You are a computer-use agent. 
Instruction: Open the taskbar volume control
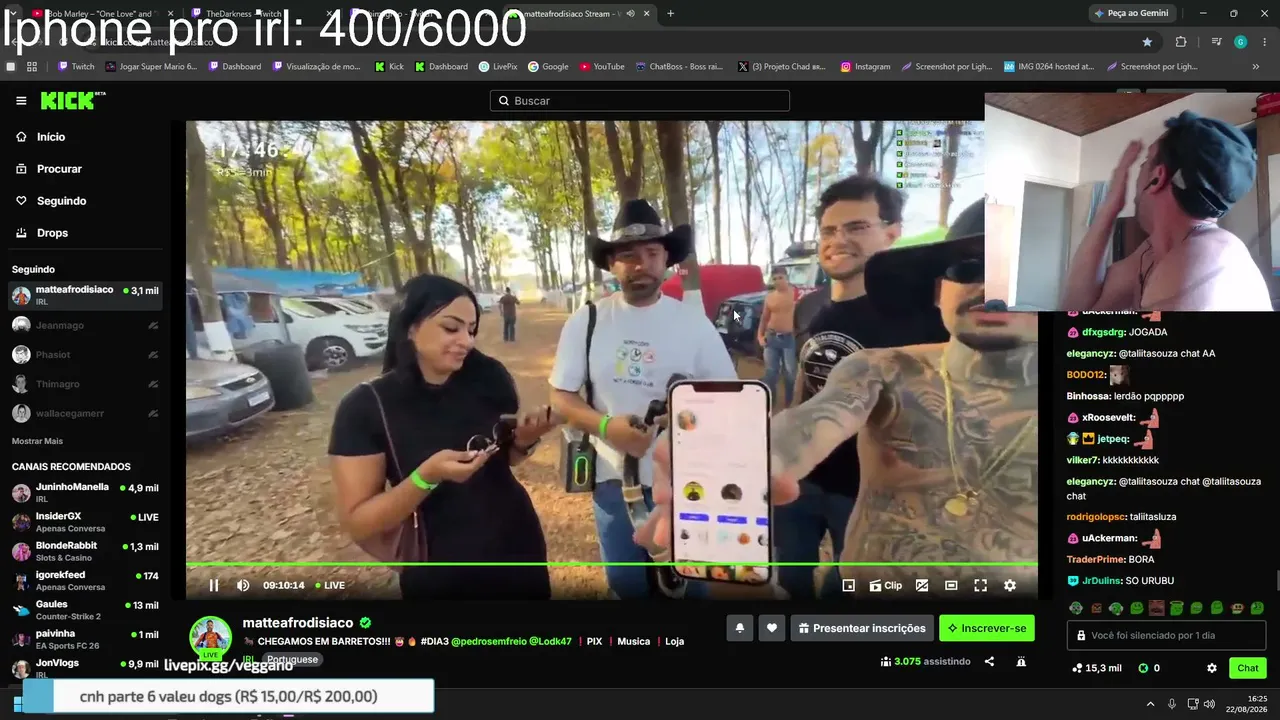tap(1209, 704)
